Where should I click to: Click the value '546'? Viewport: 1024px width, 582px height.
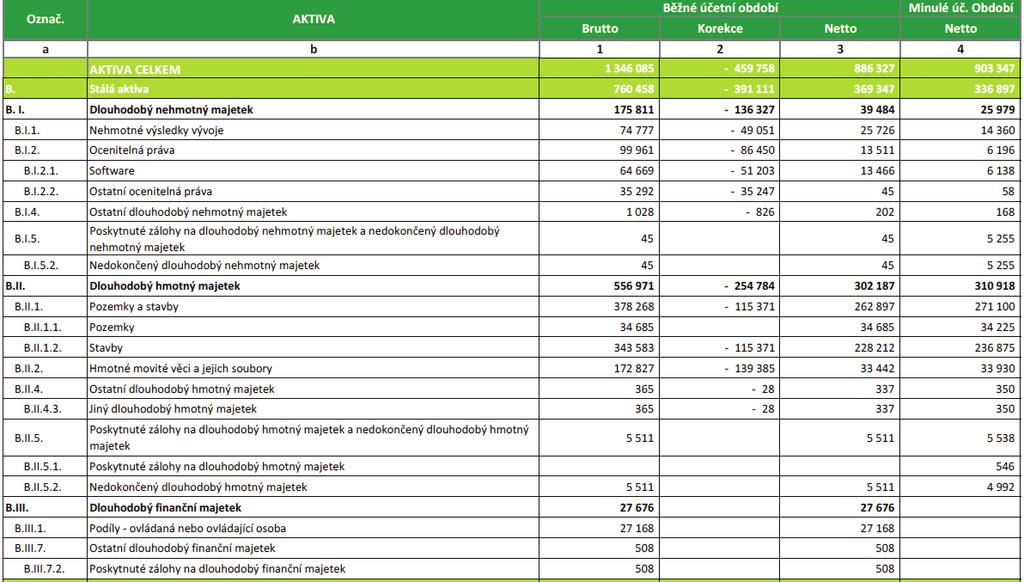pyautogui.click(x=1006, y=466)
